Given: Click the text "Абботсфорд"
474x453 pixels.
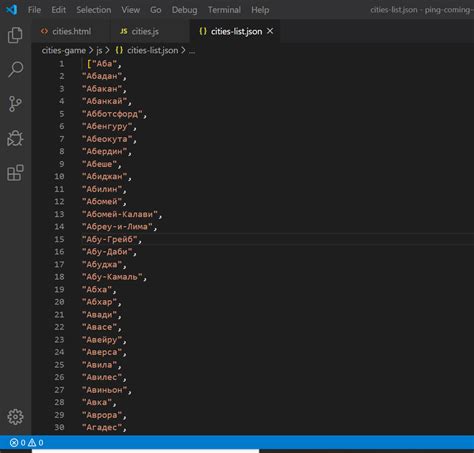Looking at the screenshot, I should pyautogui.click(x=112, y=114).
